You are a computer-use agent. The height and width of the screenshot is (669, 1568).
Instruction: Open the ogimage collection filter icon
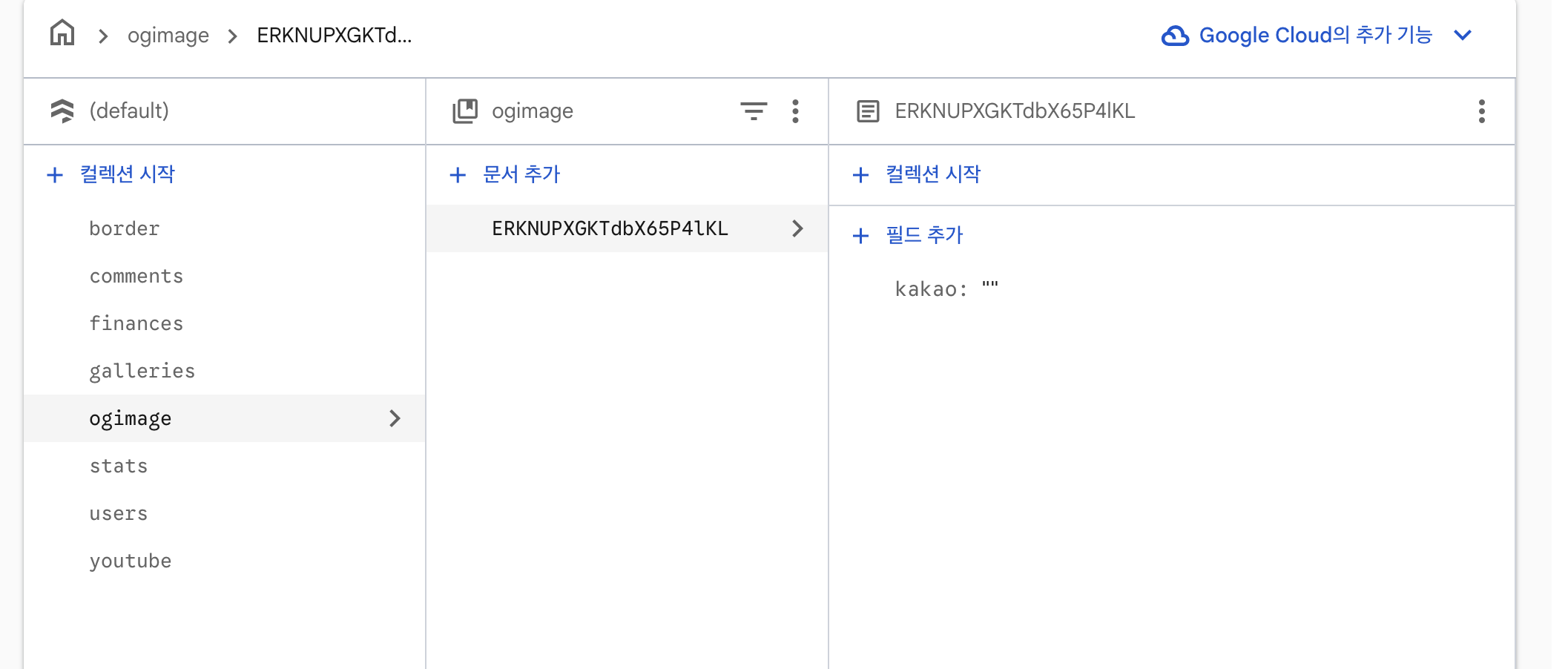coord(753,111)
